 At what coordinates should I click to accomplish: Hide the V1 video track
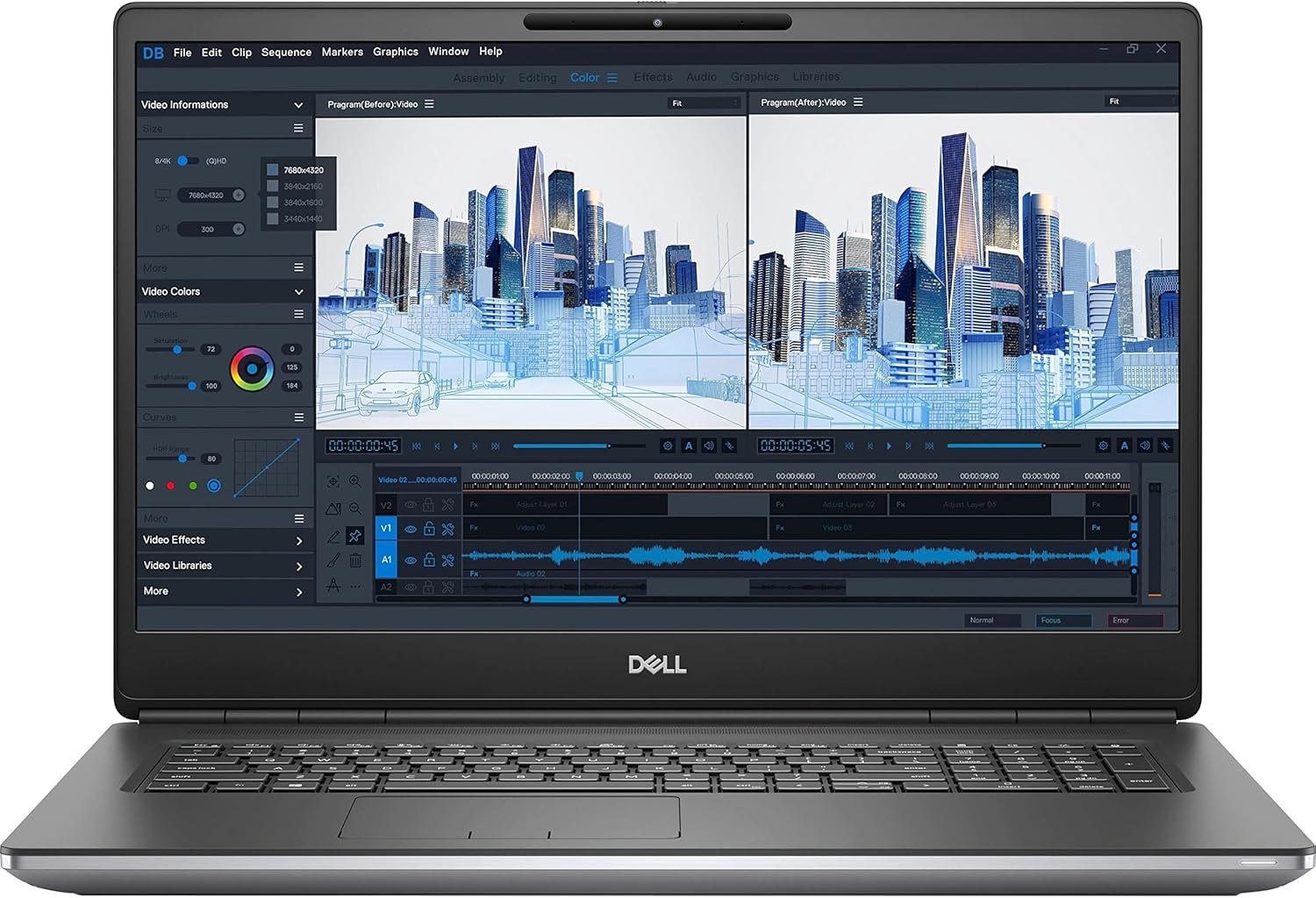pos(411,529)
